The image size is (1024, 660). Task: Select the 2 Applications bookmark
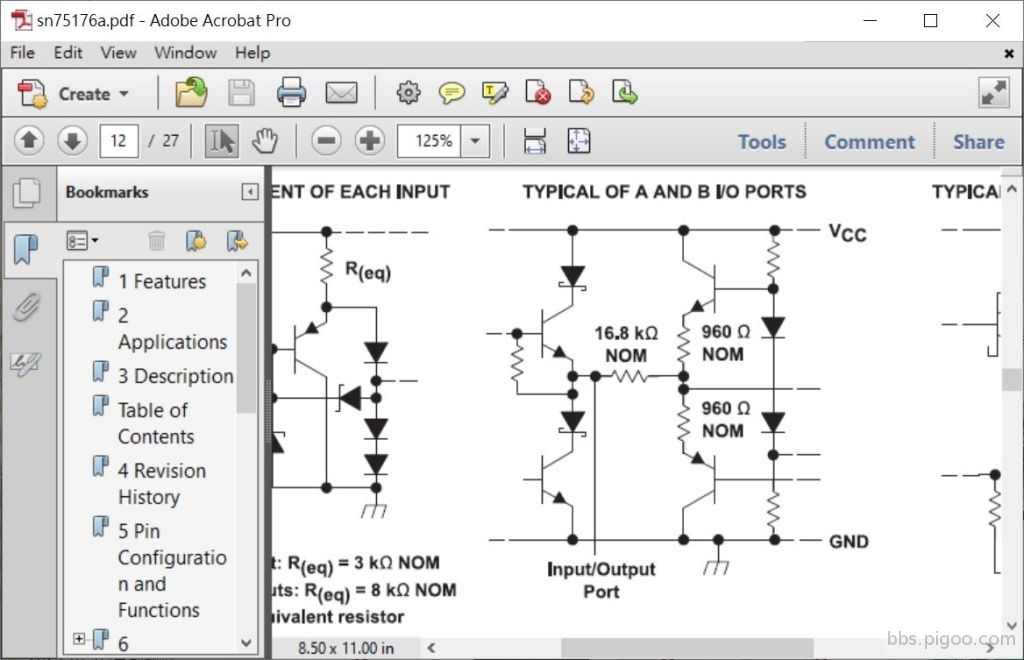(x=172, y=328)
